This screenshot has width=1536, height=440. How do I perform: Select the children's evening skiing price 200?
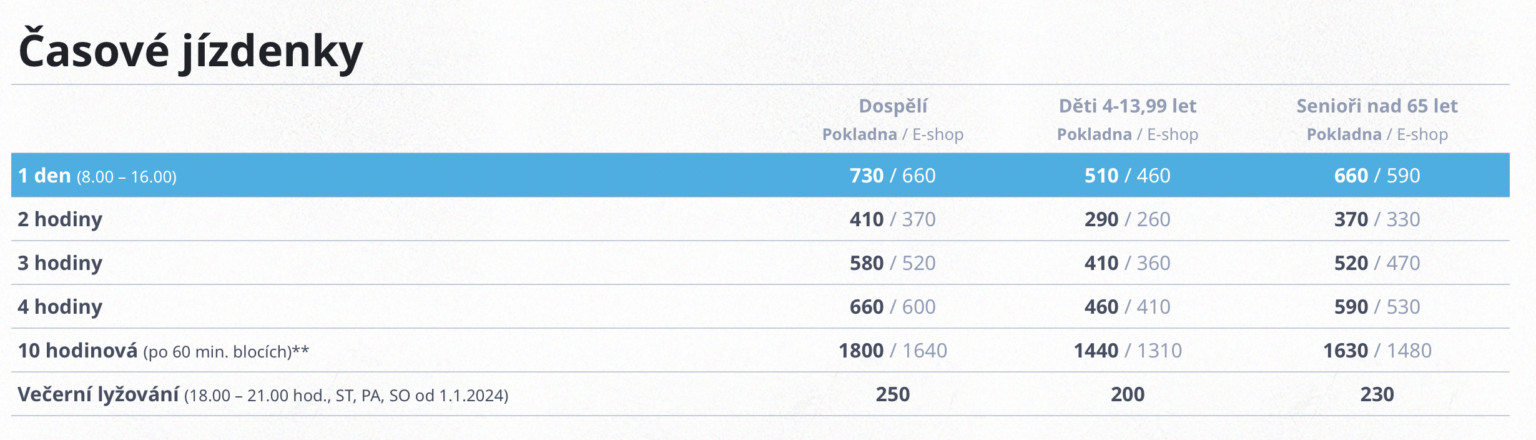coord(1127,395)
